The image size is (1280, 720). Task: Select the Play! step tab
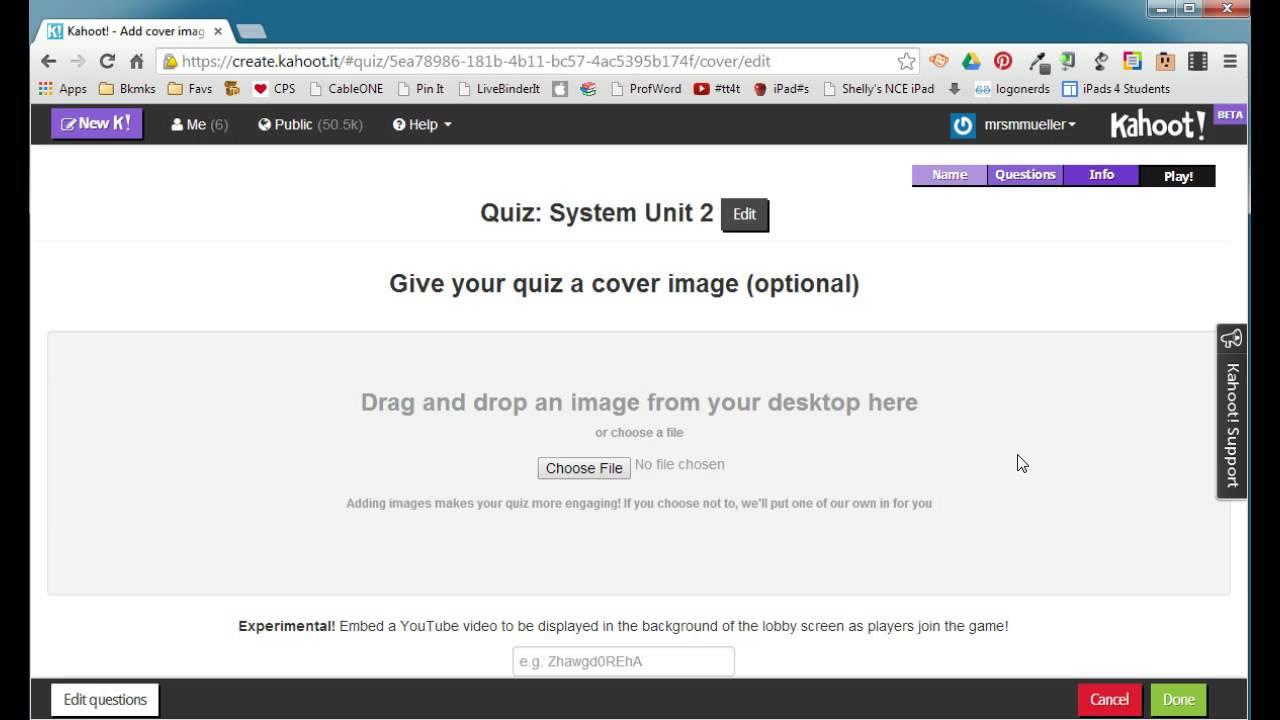pos(1178,176)
